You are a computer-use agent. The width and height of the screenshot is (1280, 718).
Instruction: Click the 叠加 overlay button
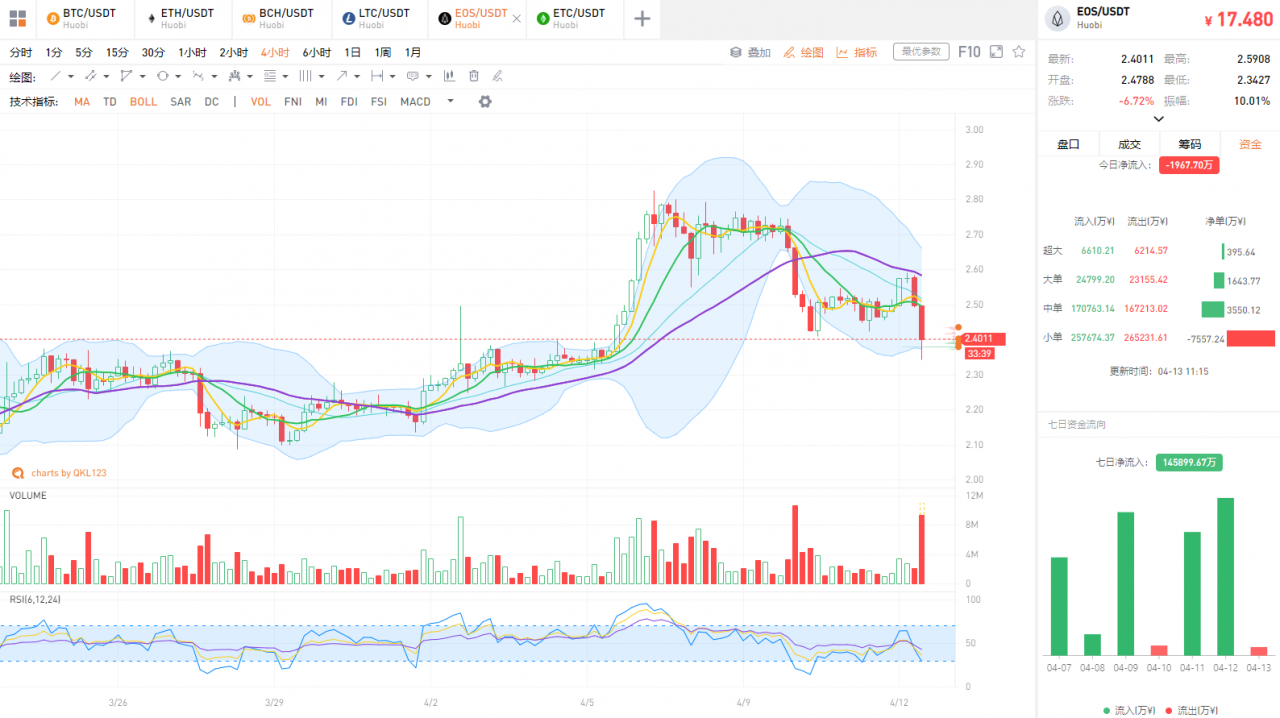(x=751, y=52)
